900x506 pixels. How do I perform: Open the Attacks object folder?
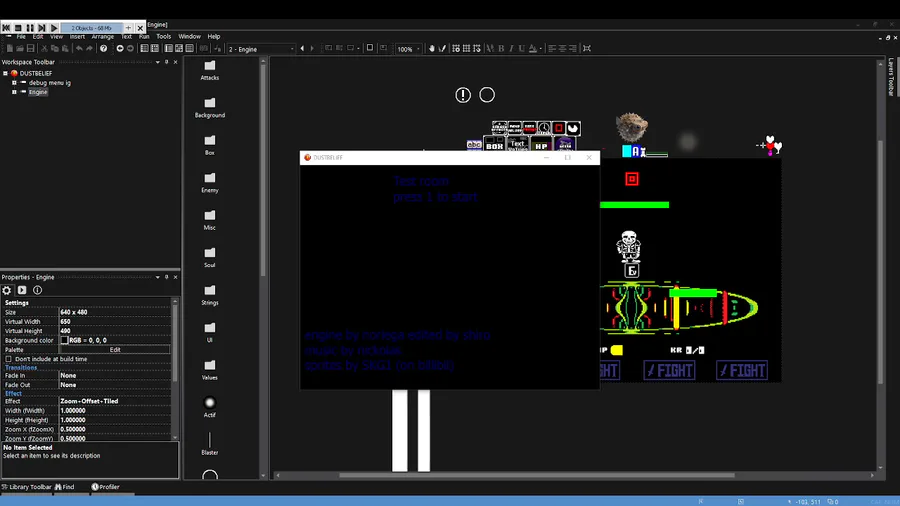(x=210, y=70)
